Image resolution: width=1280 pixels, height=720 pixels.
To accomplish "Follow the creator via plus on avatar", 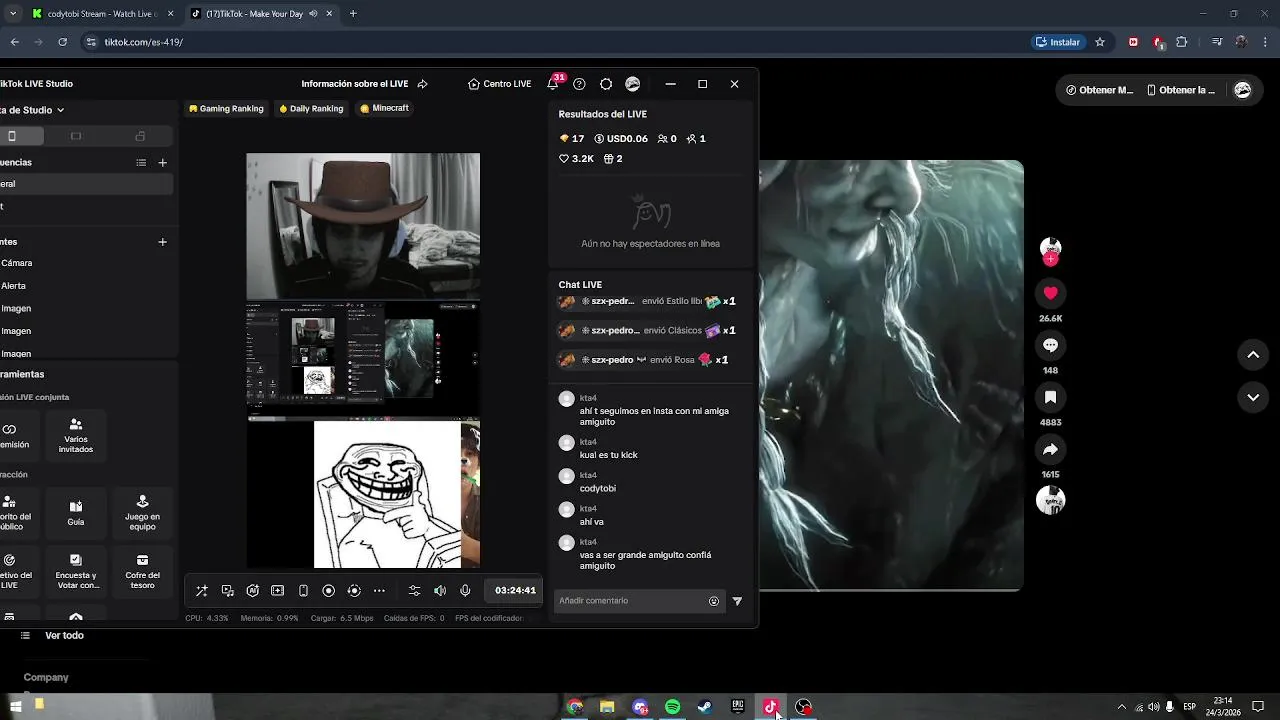I will tap(1050, 259).
